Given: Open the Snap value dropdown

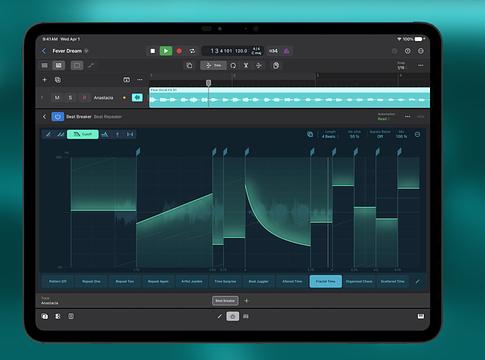Looking at the screenshot, I should point(401,66).
